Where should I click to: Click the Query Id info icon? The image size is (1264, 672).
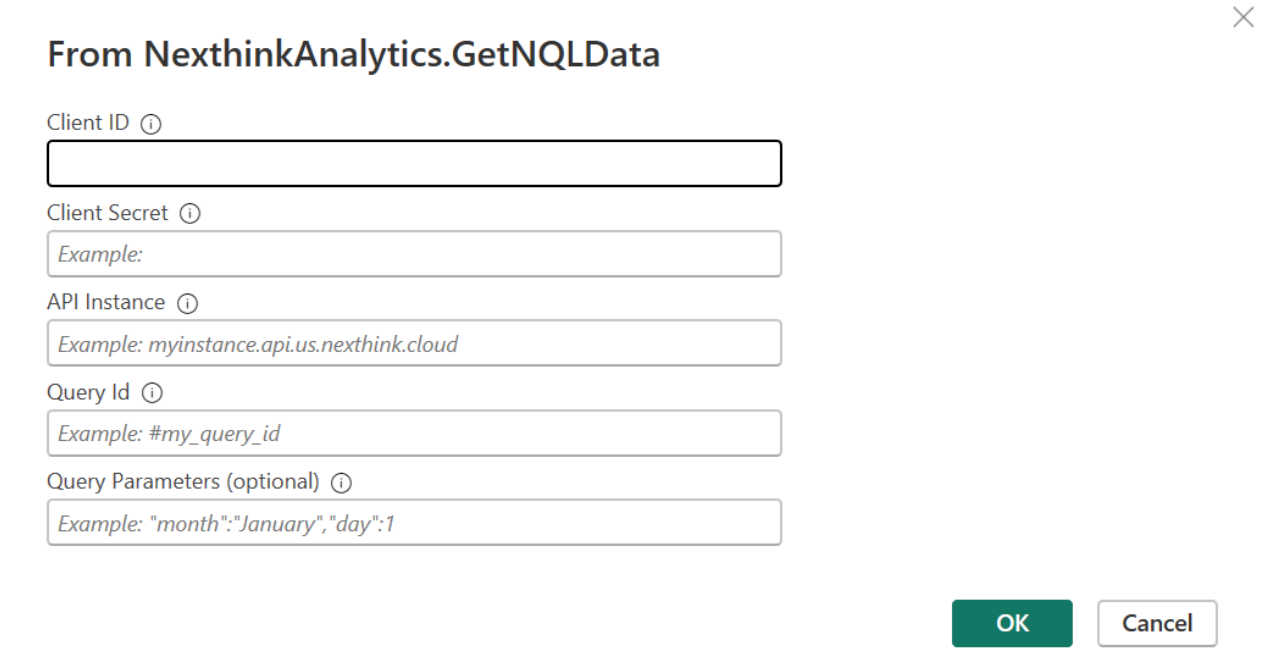tap(152, 393)
